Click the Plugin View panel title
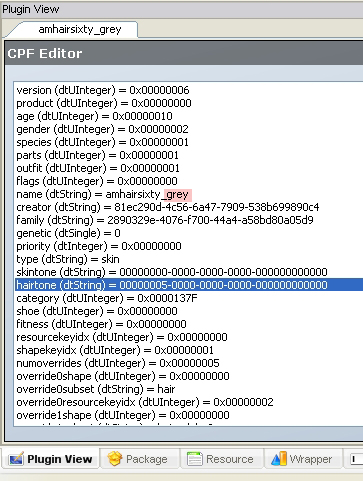 click(x=31, y=9)
